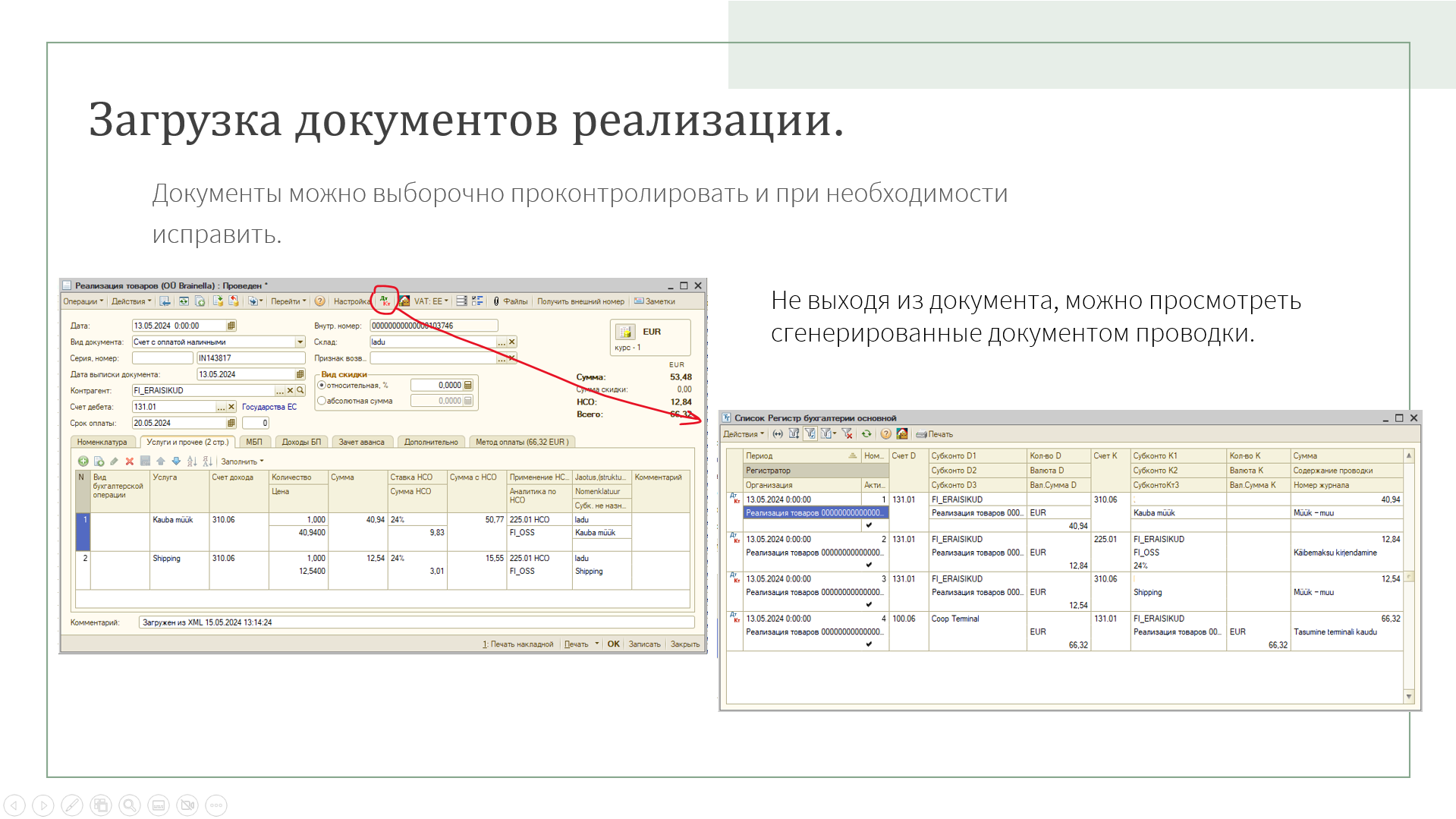1456x819 pixels.
Task: Click the Серия, номер field IN143817
Action: 250,358
